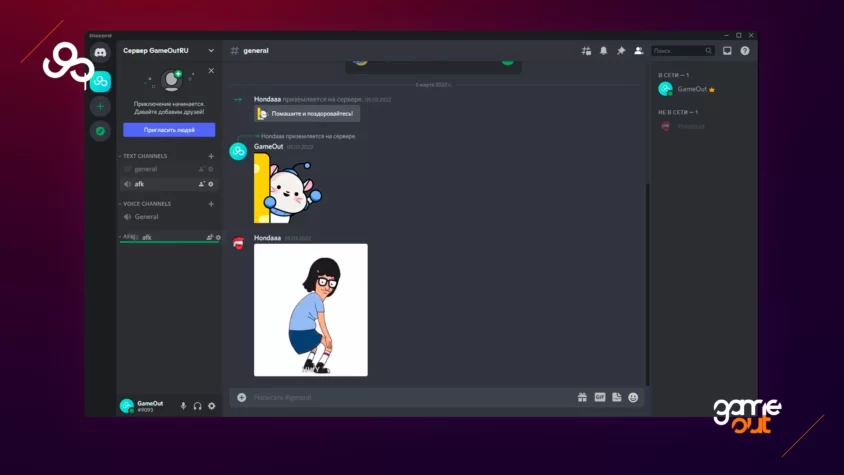Open the sticker picker
This screenshot has width=844, height=475.
coord(617,397)
